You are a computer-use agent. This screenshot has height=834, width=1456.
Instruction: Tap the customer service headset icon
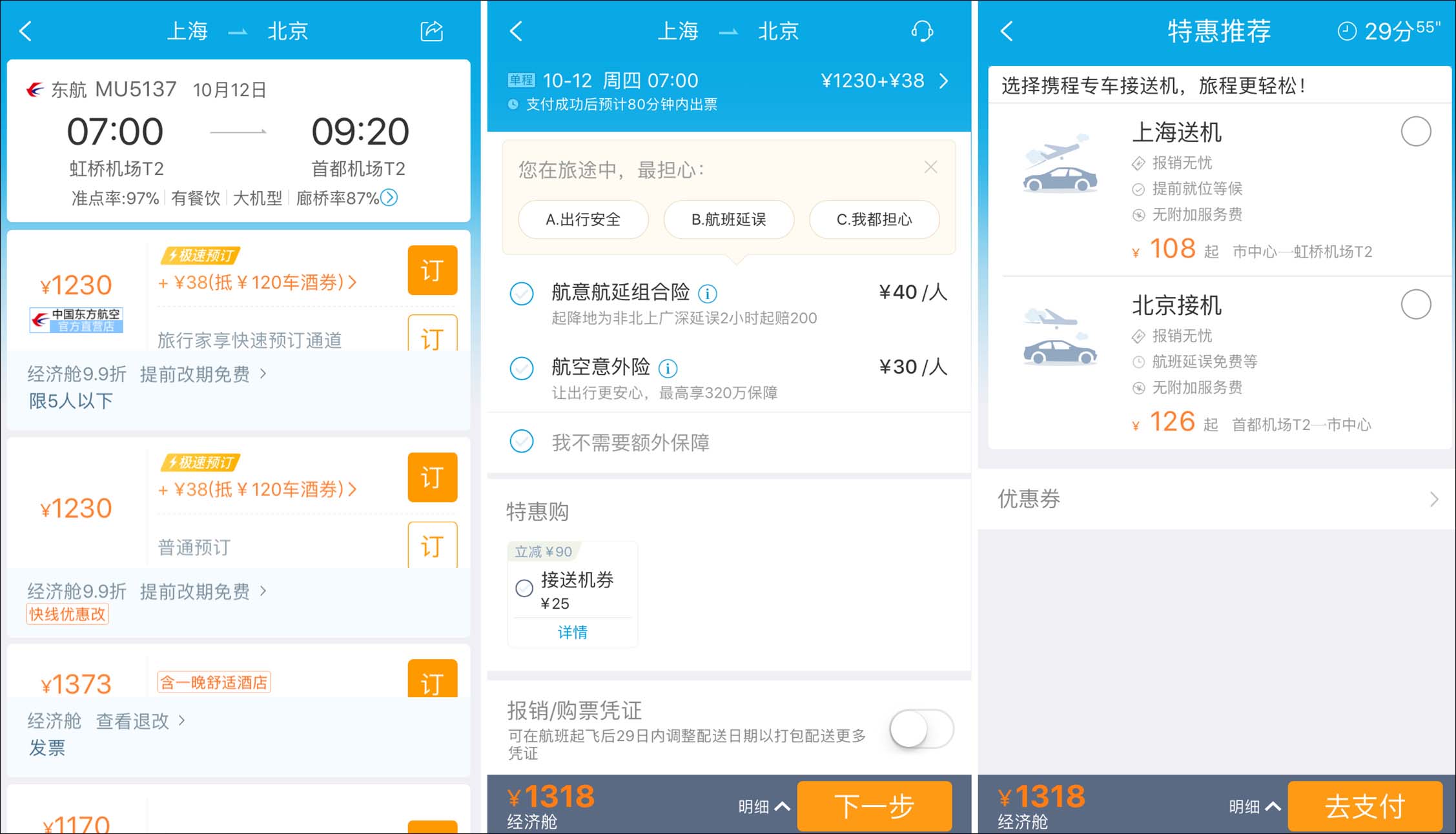tap(921, 31)
